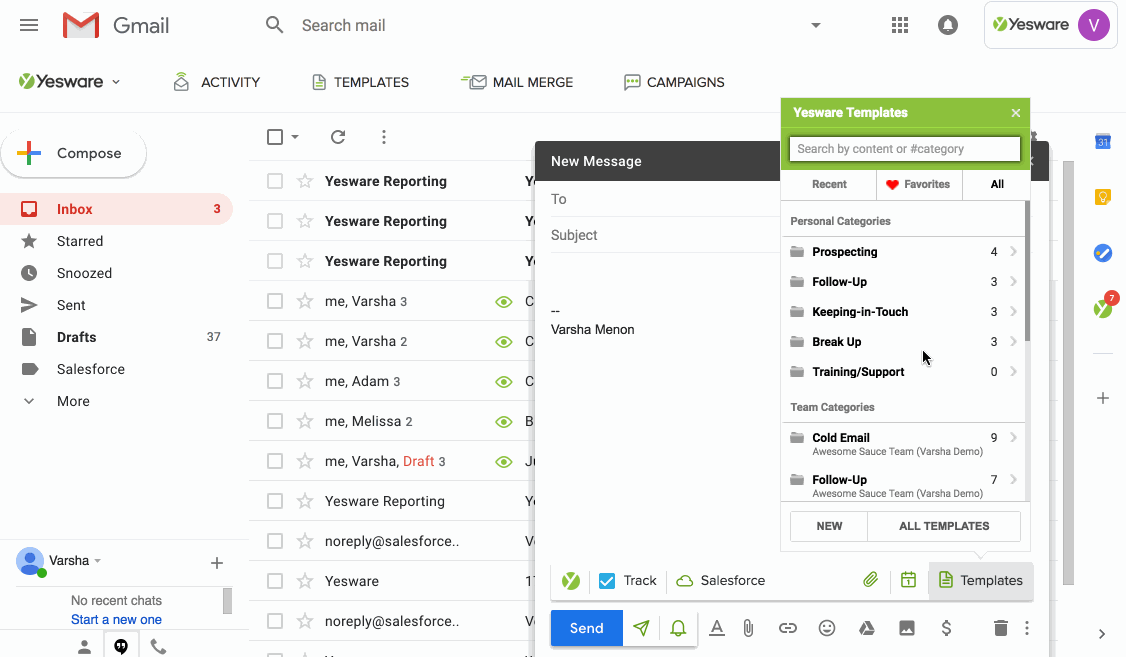Open the insert link icon
This screenshot has width=1126, height=657.
788,628
